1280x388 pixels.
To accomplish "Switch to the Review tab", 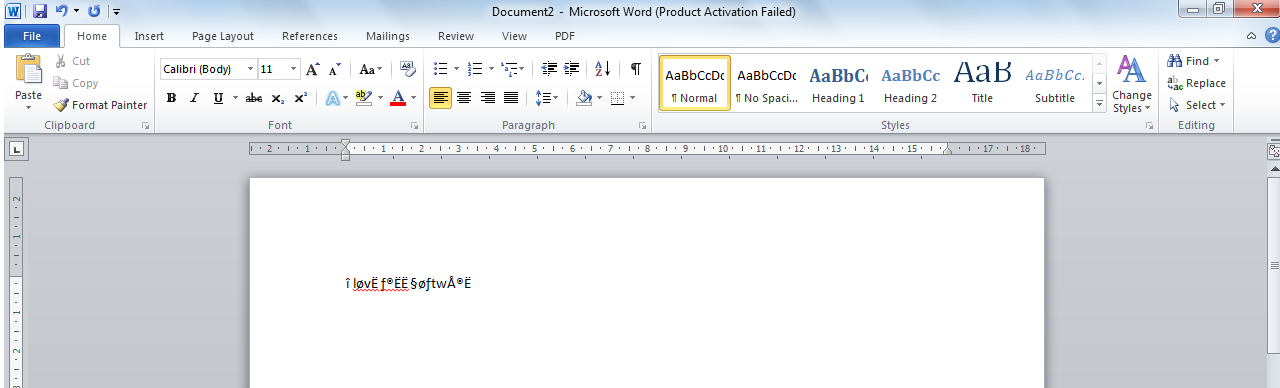I will [x=455, y=36].
